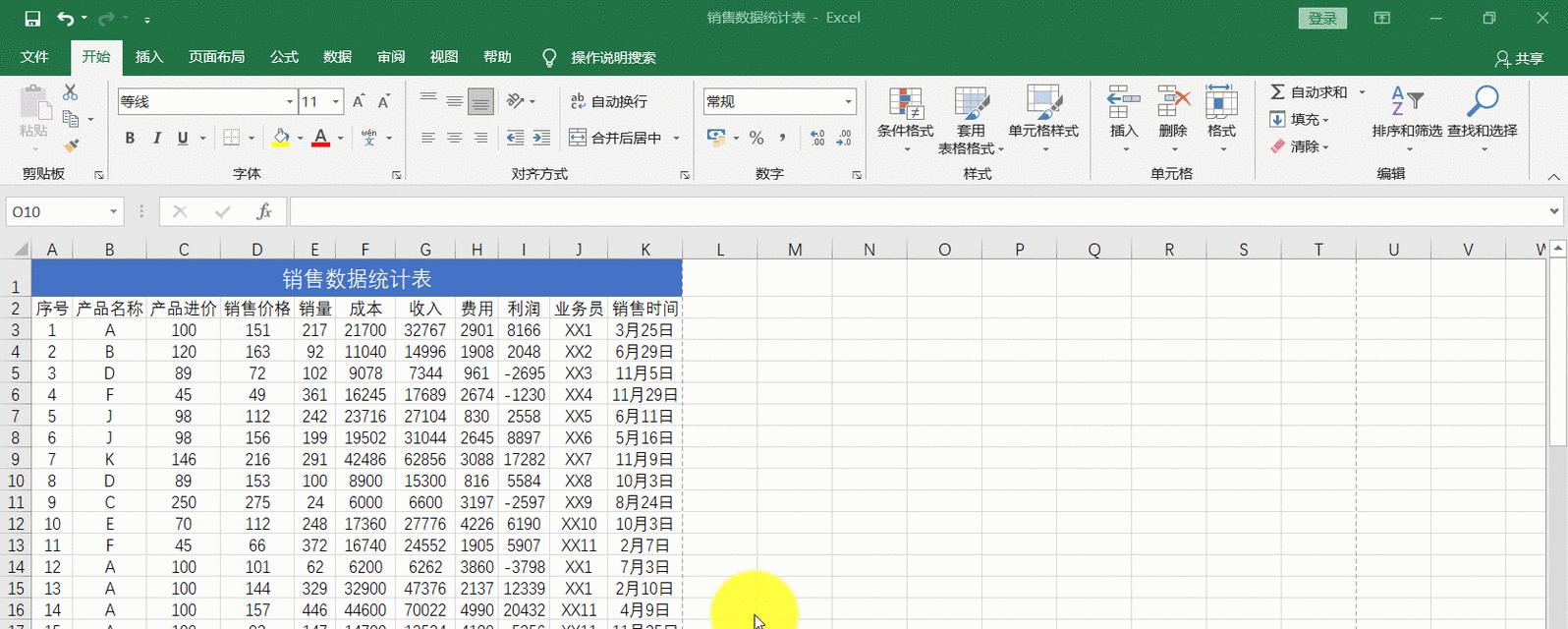Collapse the ribbon with the arrow
Image resolution: width=1568 pixels, height=629 pixels.
tap(1553, 177)
